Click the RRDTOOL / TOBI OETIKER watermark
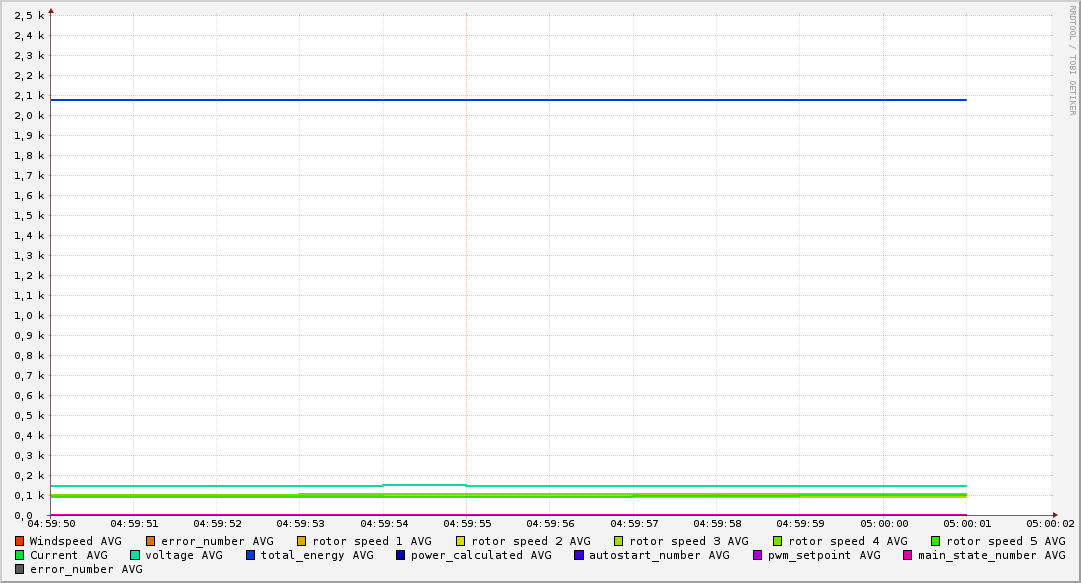Image resolution: width=1081 pixels, height=583 pixels. pyautogui.click(x=1072, y=60)
